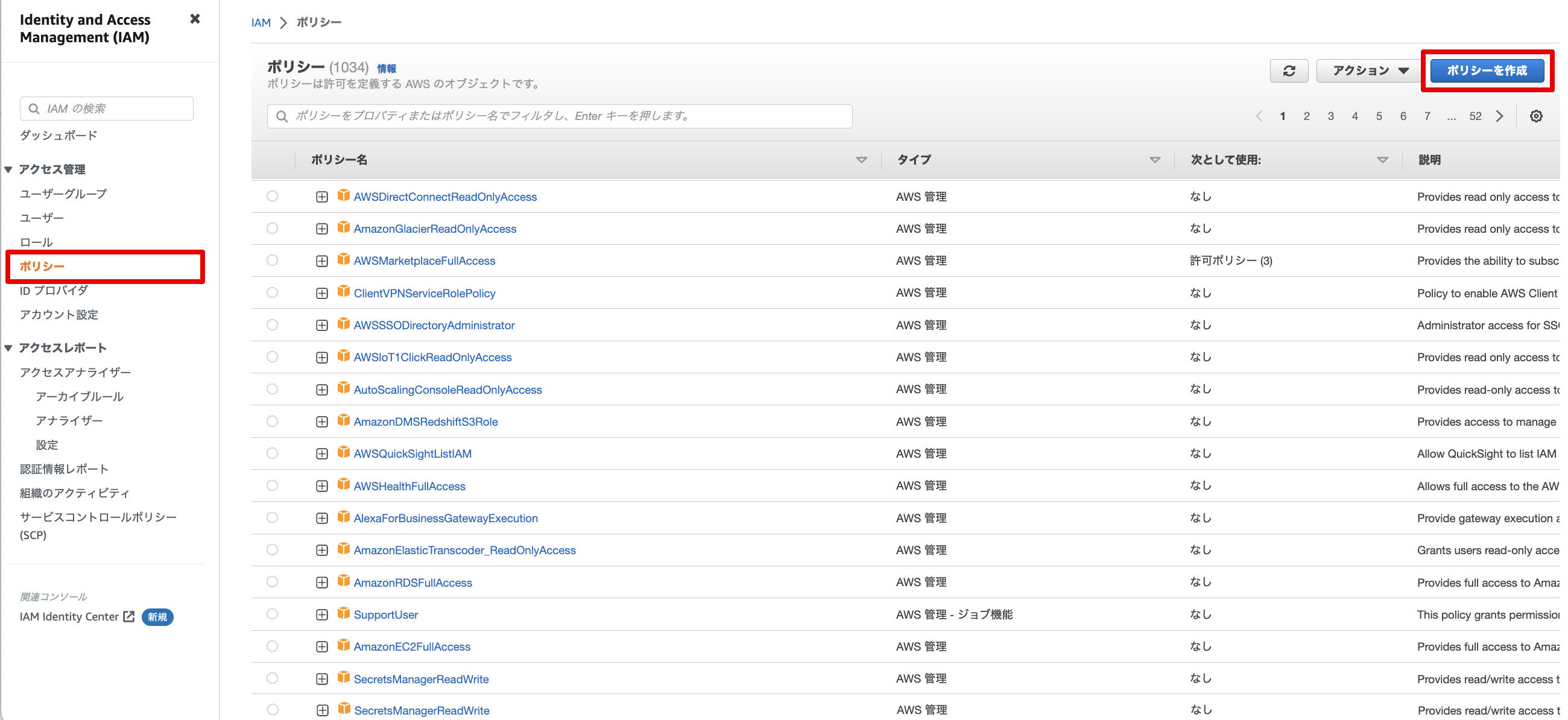The width and height of the screenshot is (1568, 720).
Task: Choose ClientVPNServiceRolePolicy radio button
Action: tap(272, 292)
